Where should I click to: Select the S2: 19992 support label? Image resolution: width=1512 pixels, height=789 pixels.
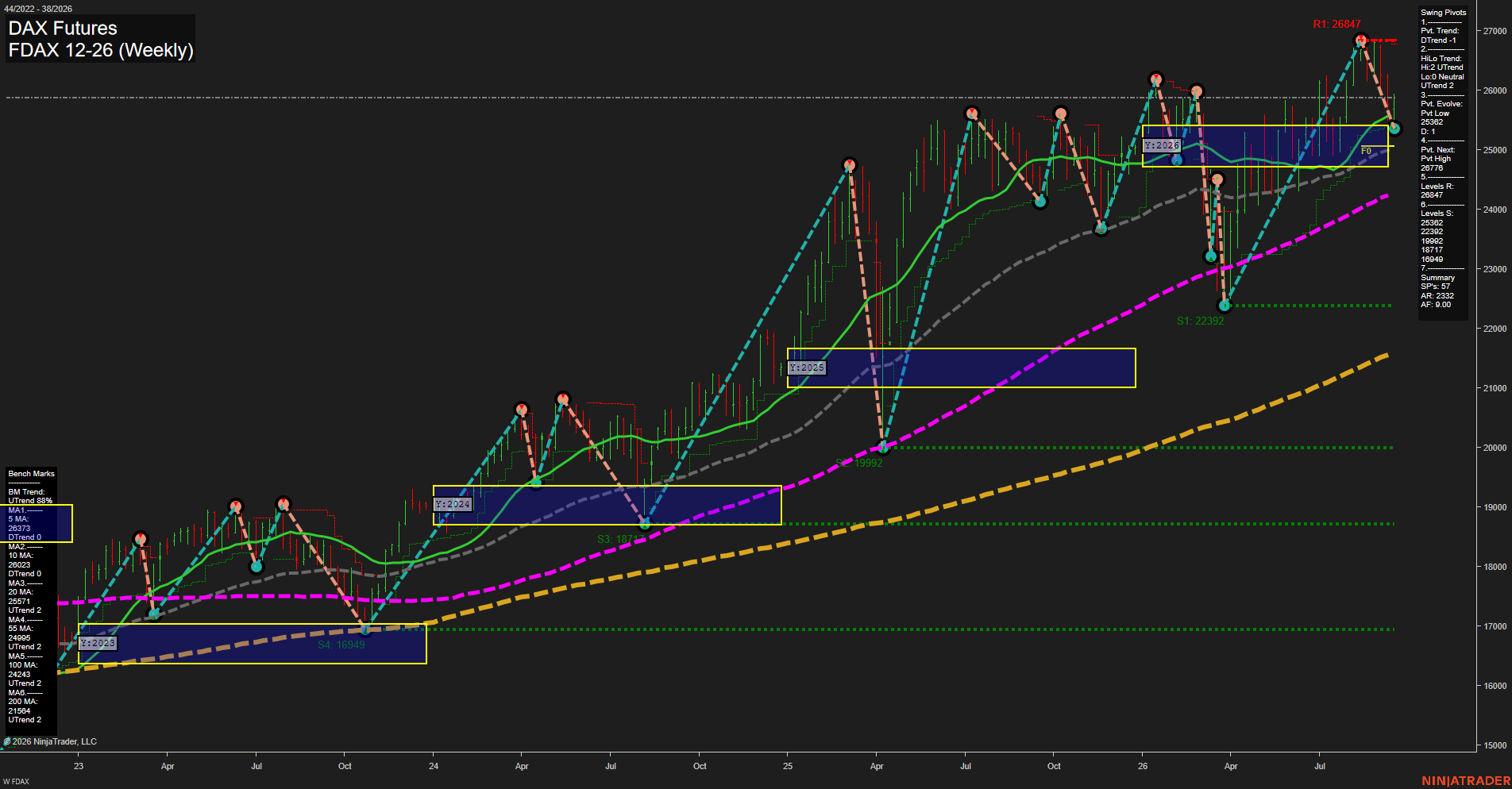[858, 463]
